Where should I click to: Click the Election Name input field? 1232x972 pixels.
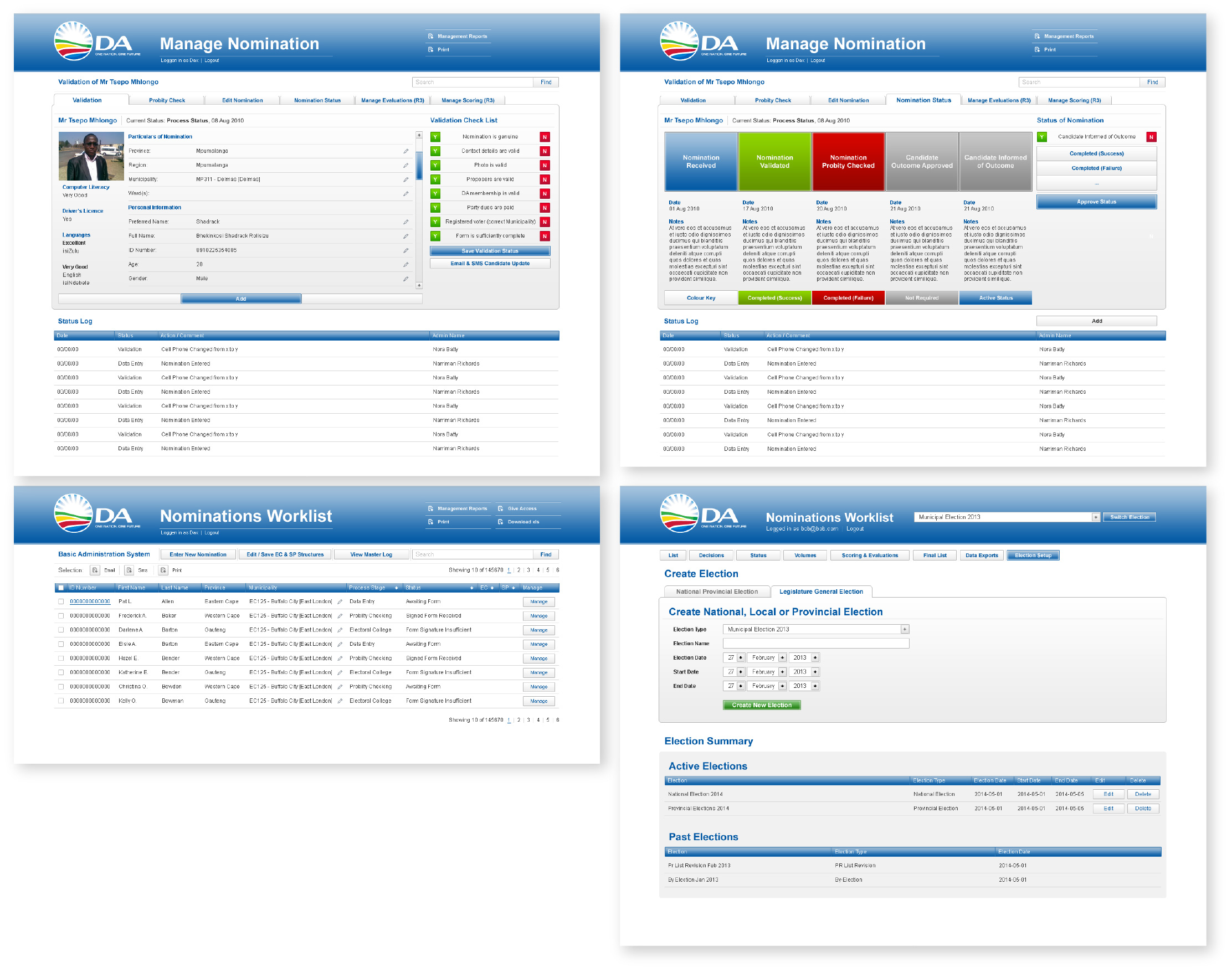[x=815, y=644]
